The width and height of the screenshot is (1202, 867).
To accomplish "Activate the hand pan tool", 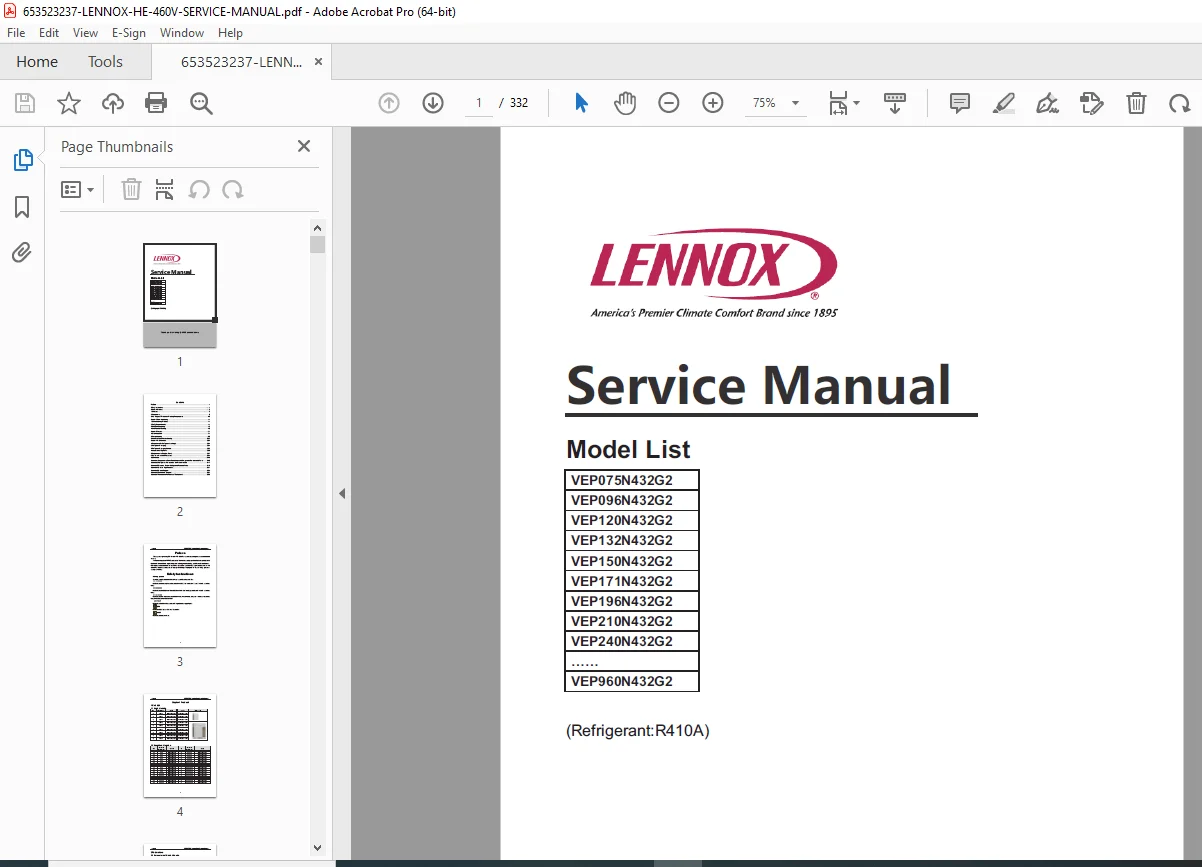I will tap(625, 103).
